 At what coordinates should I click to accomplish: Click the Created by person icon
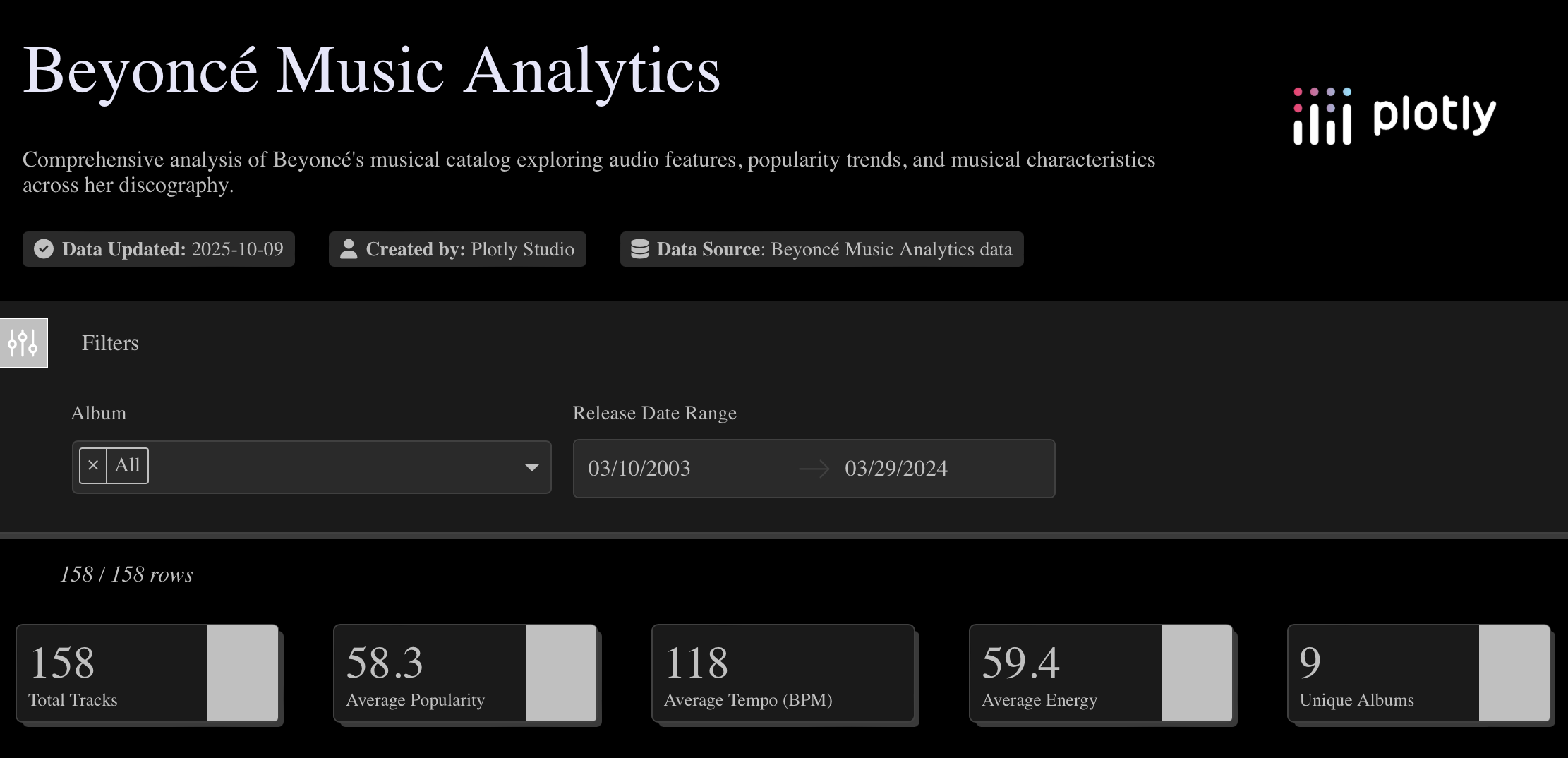(x=349, y=249)
